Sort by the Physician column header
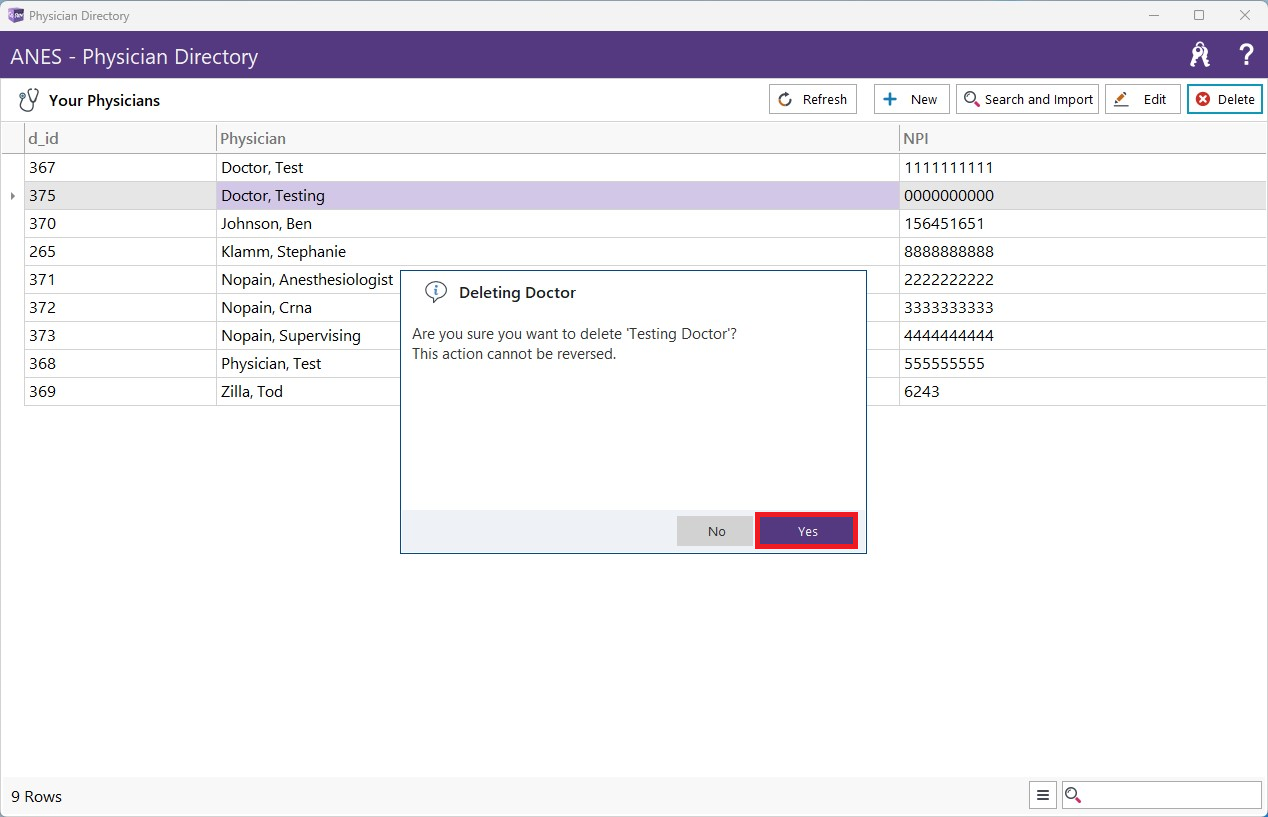The width and height of the screenshot is (1268, 817). click(558, 138)
